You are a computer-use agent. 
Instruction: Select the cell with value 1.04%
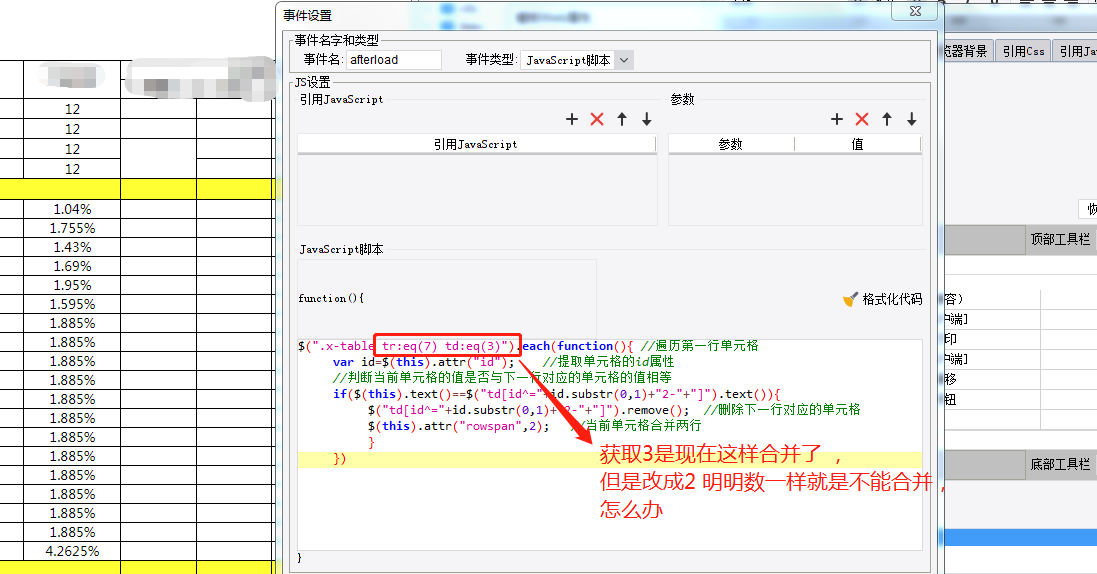(72, 209)
